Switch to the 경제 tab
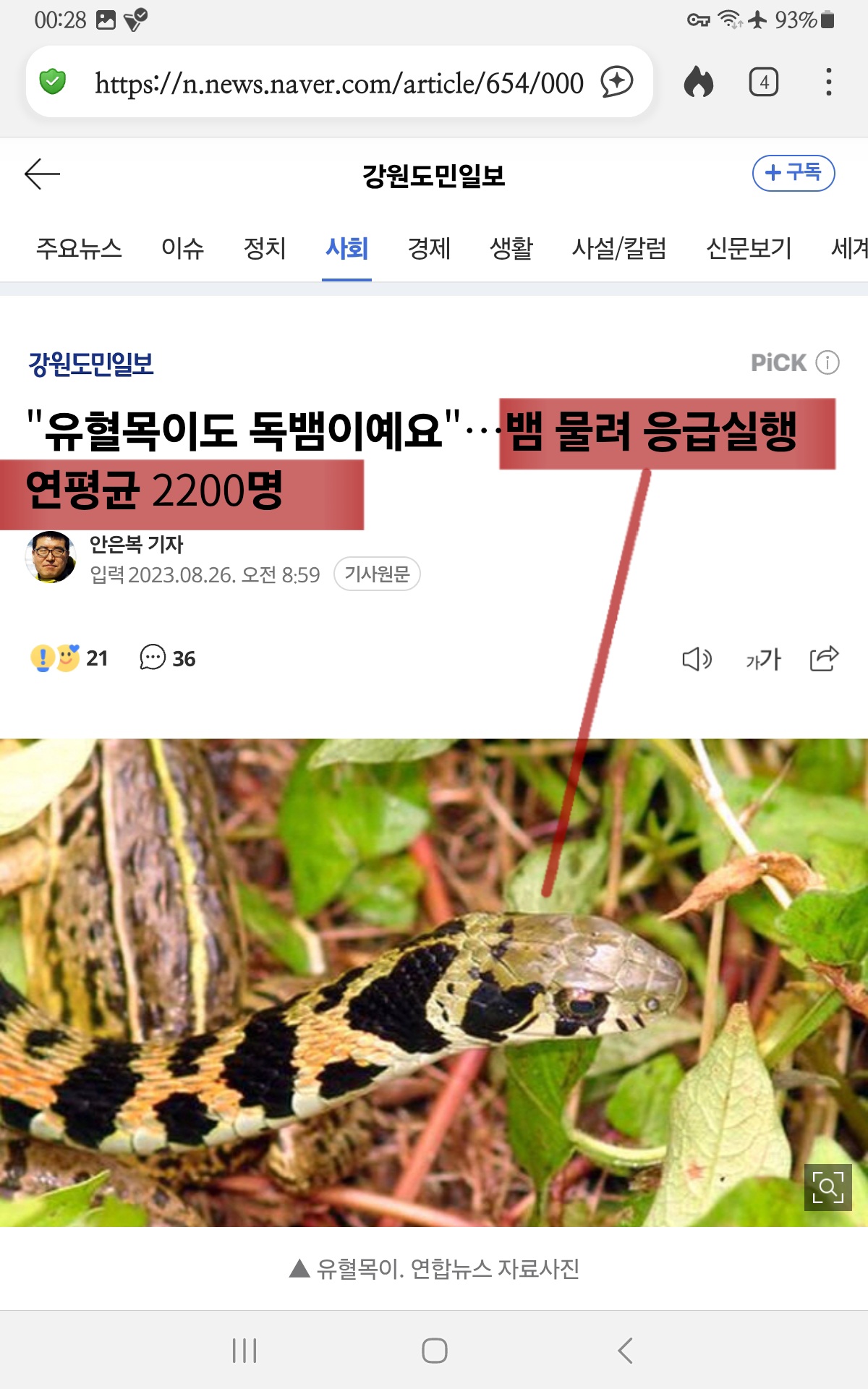The image size is (868, 1389). 429,248
